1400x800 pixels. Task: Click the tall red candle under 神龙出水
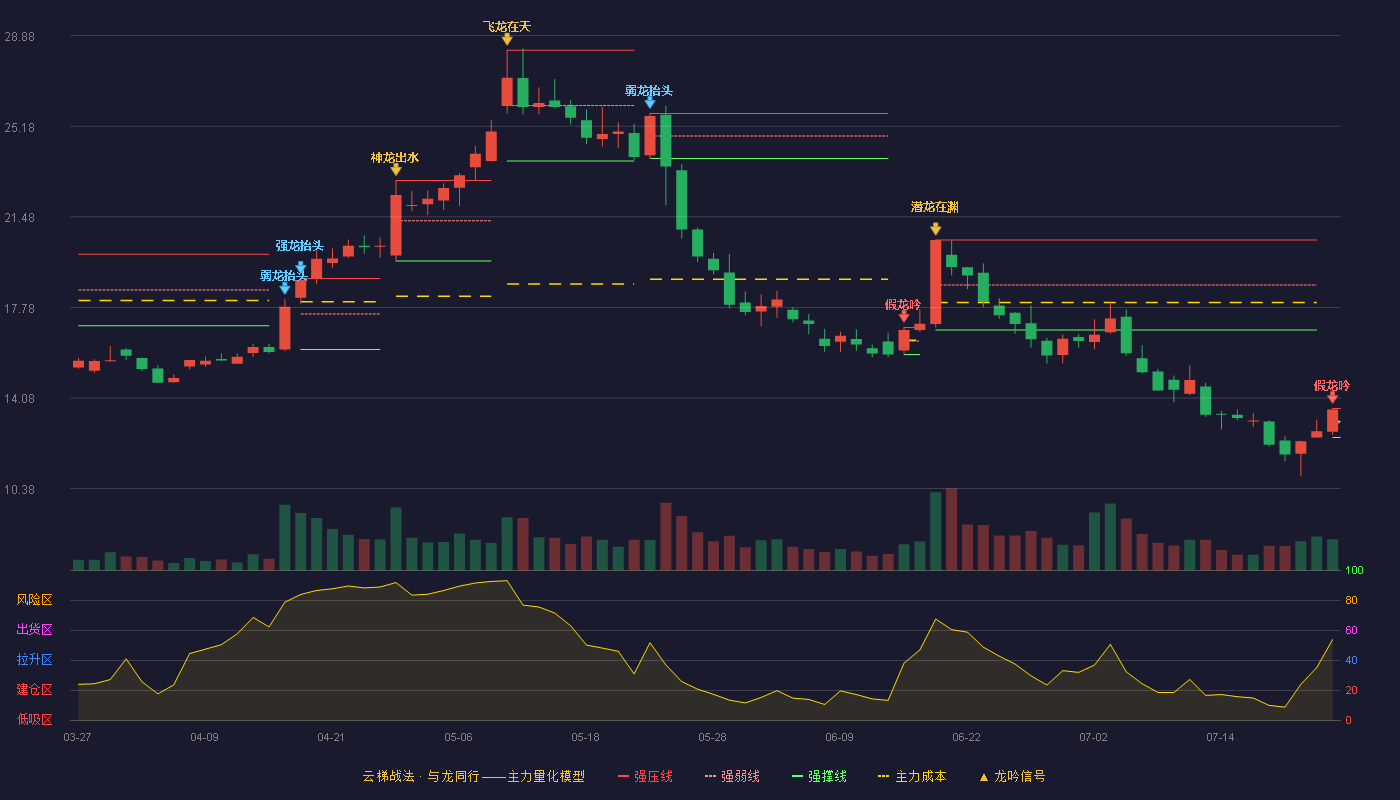point(396,225)
